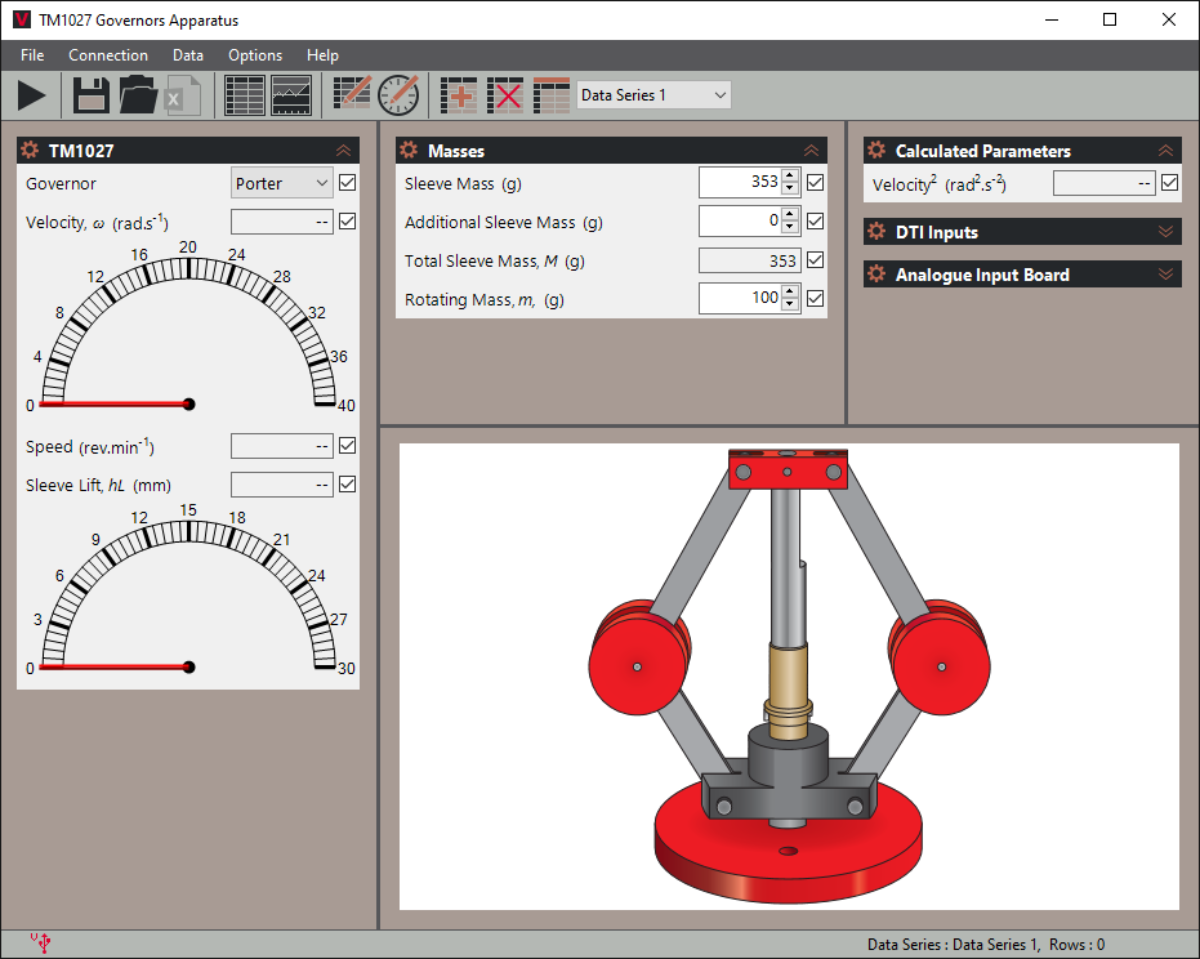1200x959 pixels.
Task: Open the Governor type Porter dropdown
Action: click(x=282, y=183)
